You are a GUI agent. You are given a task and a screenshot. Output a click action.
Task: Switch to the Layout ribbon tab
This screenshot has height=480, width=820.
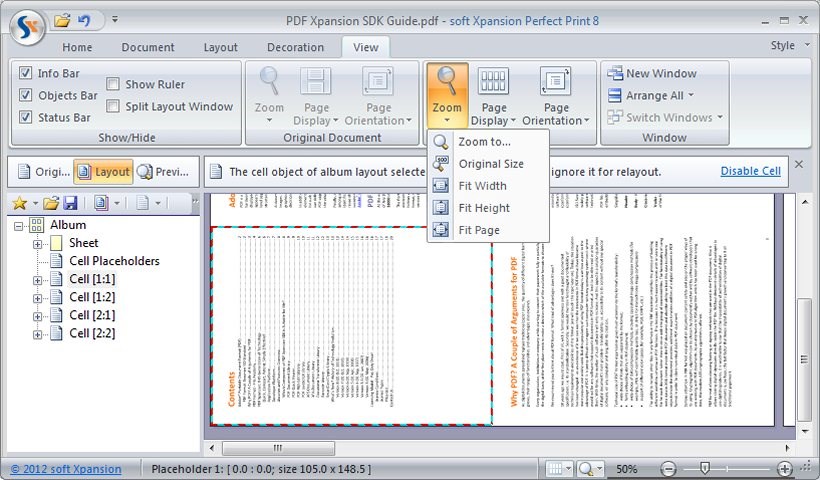(x=220, y=47)
